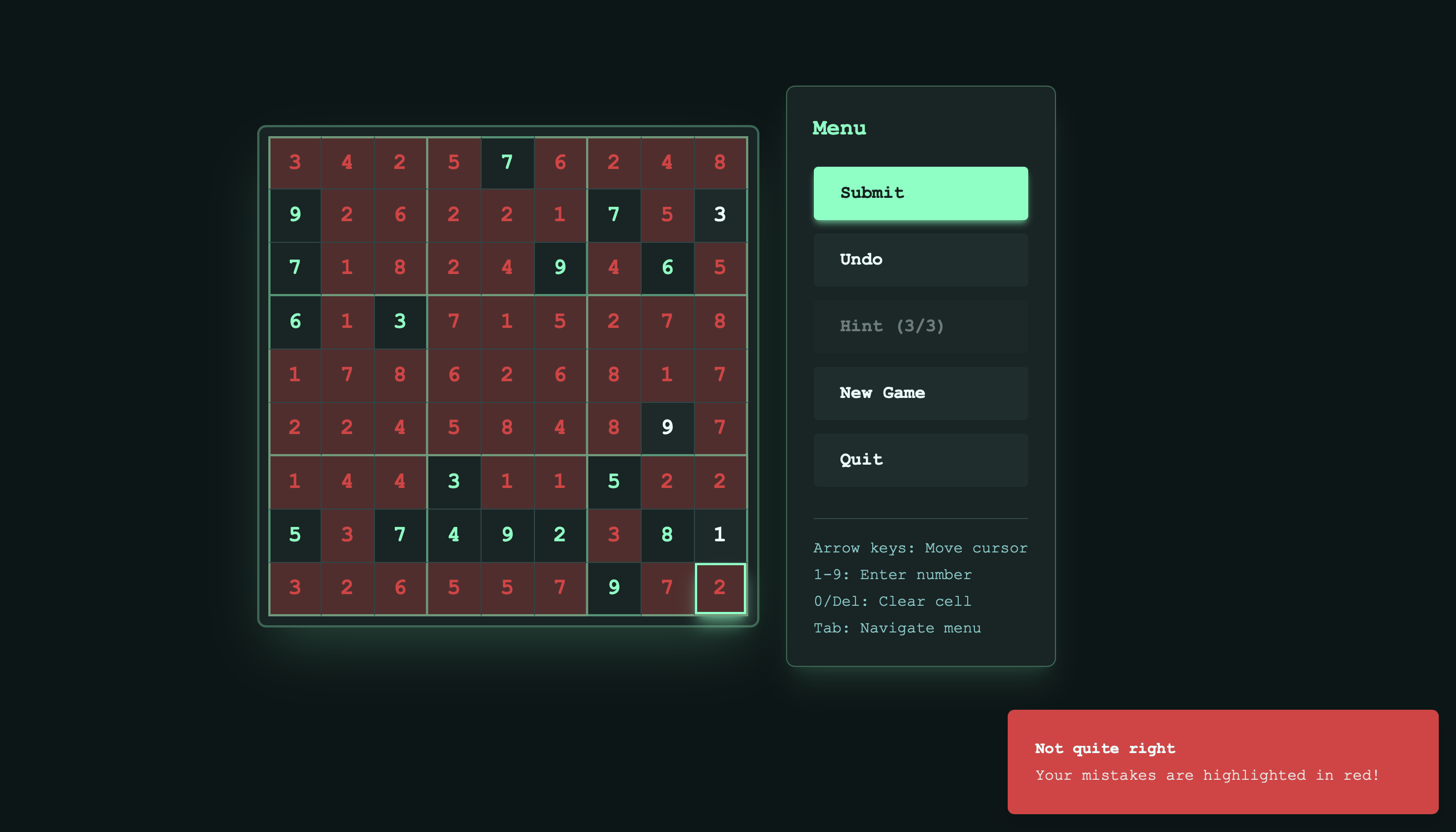Select the 3 in the top-left corner

click(x=294, y=162)
